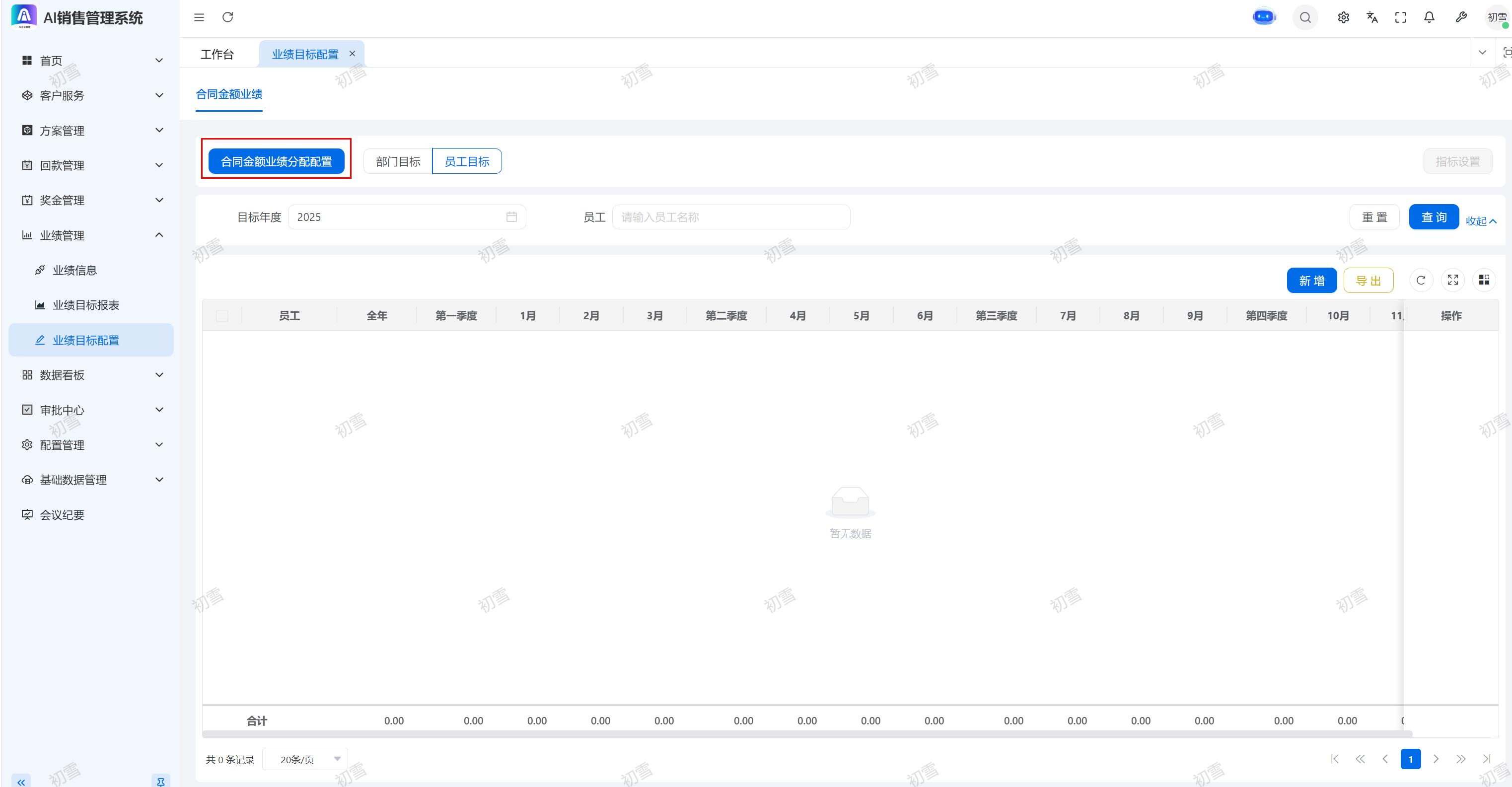Click the horizontal scrollbar under the table
This screenshot has width=1512, height=787.
click(x=806, y=734)
